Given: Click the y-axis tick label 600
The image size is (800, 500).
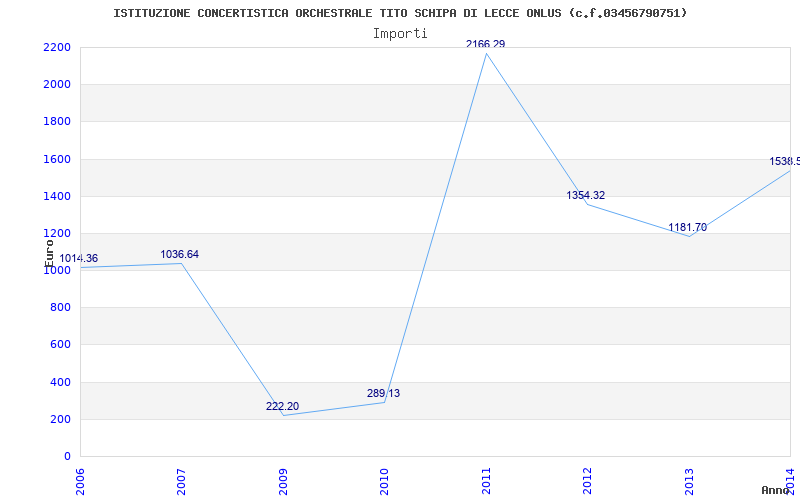Looking at the screenshot, I should [60, 344].
